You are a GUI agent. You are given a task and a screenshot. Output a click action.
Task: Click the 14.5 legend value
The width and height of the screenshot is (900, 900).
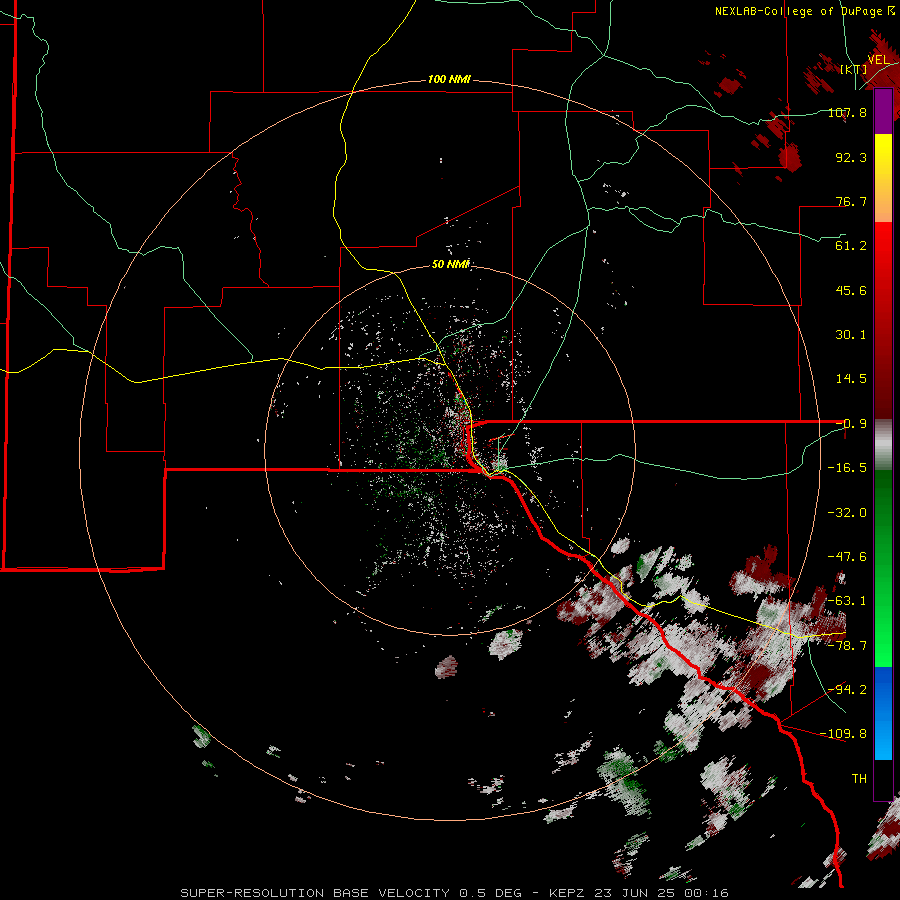851,379
